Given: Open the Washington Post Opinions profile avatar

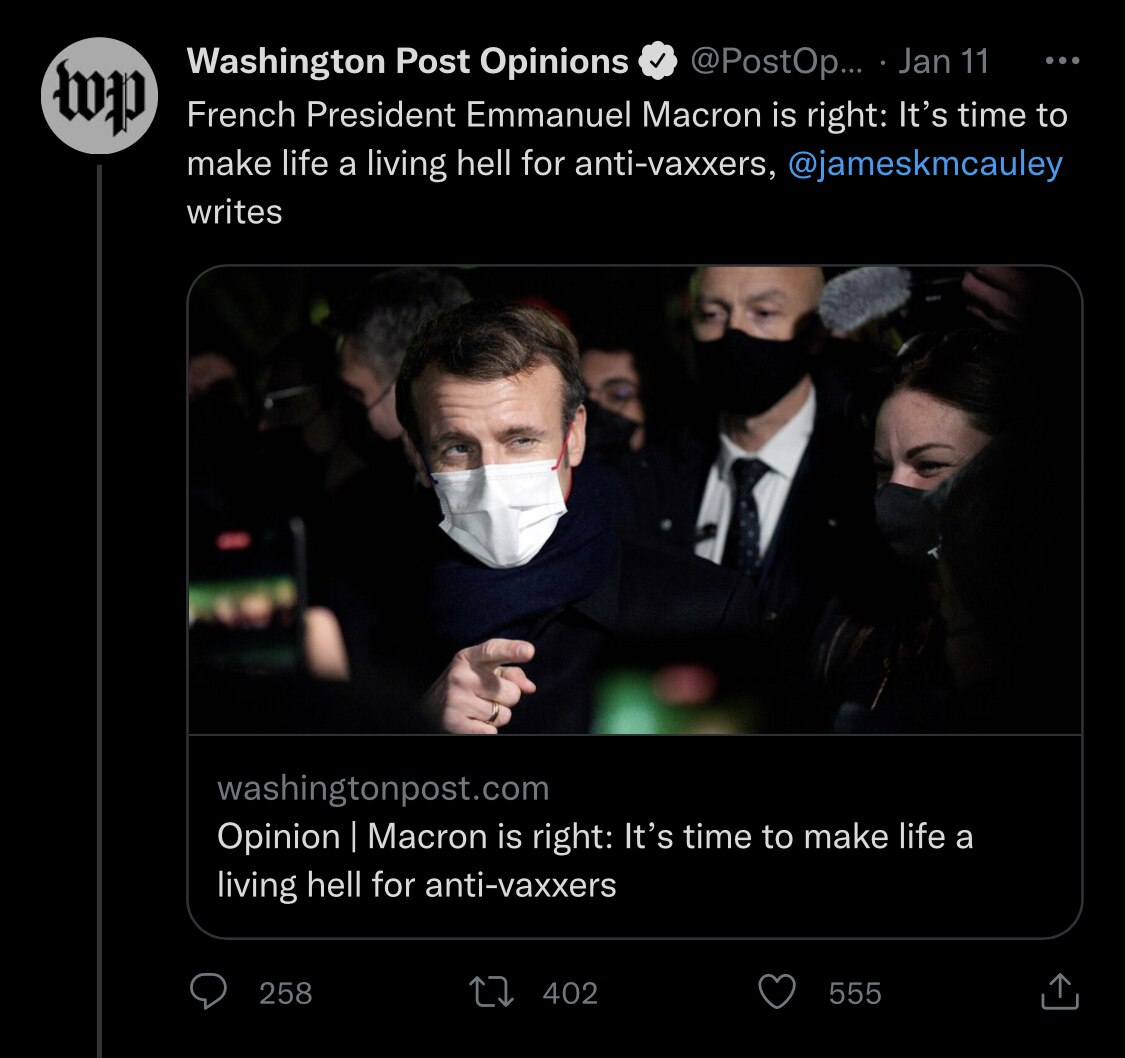Looking at the screenshot, I should pos(99,96).
